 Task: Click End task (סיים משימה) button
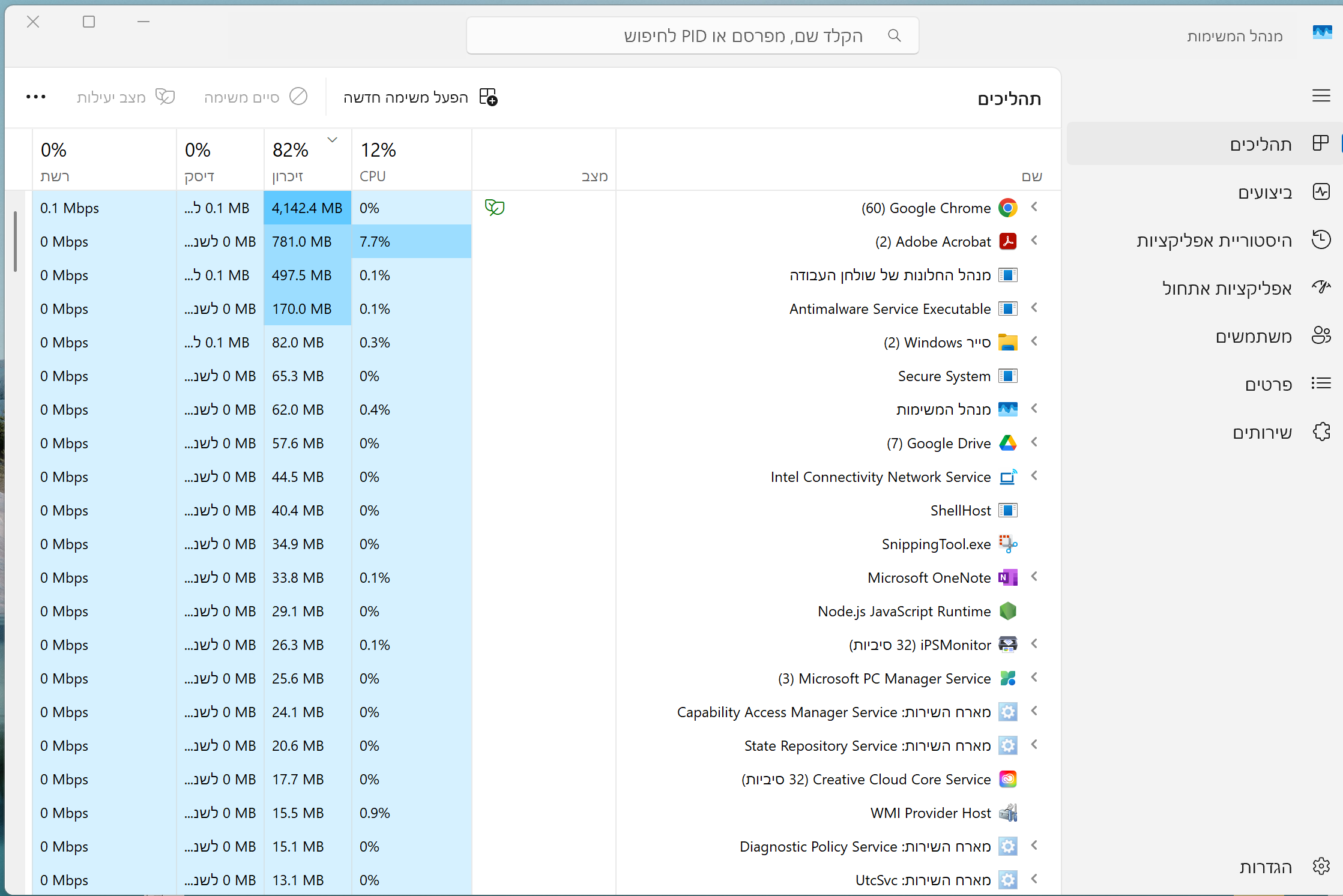click(x=256, y=97)
